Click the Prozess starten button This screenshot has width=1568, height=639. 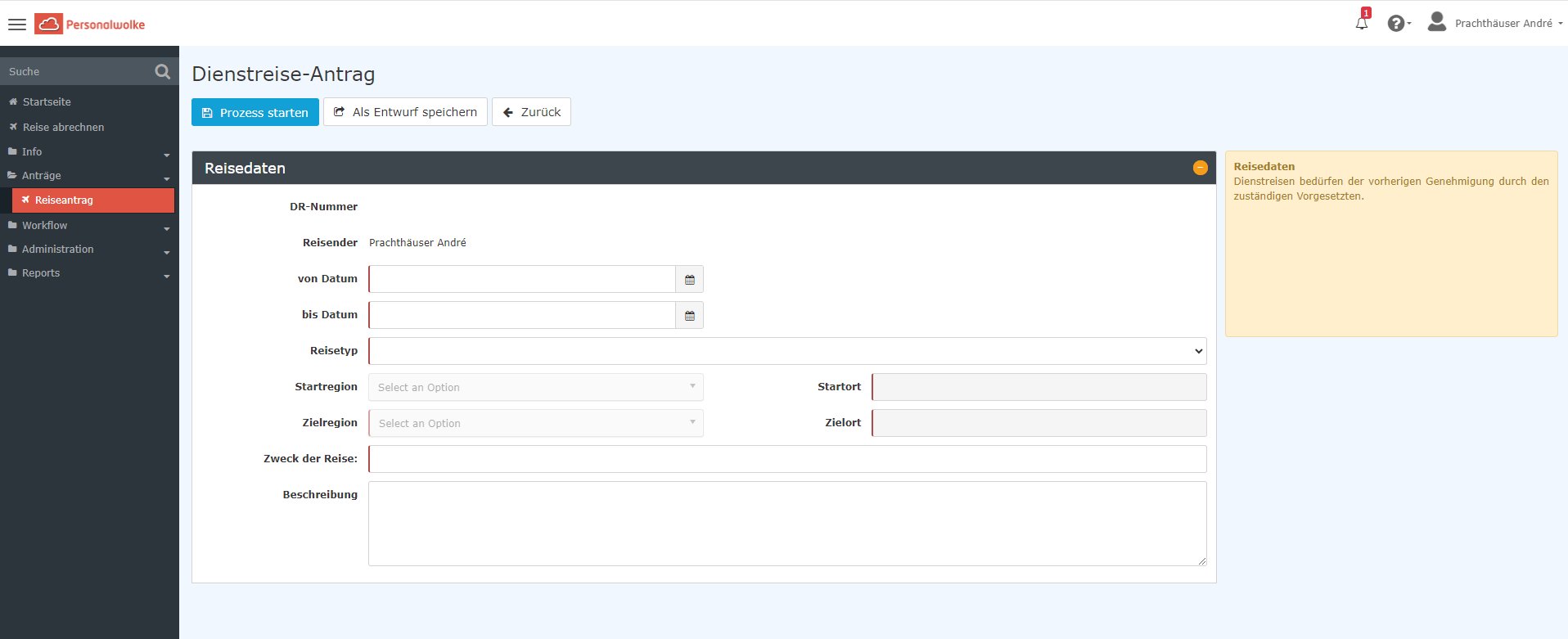pos(255,112)
